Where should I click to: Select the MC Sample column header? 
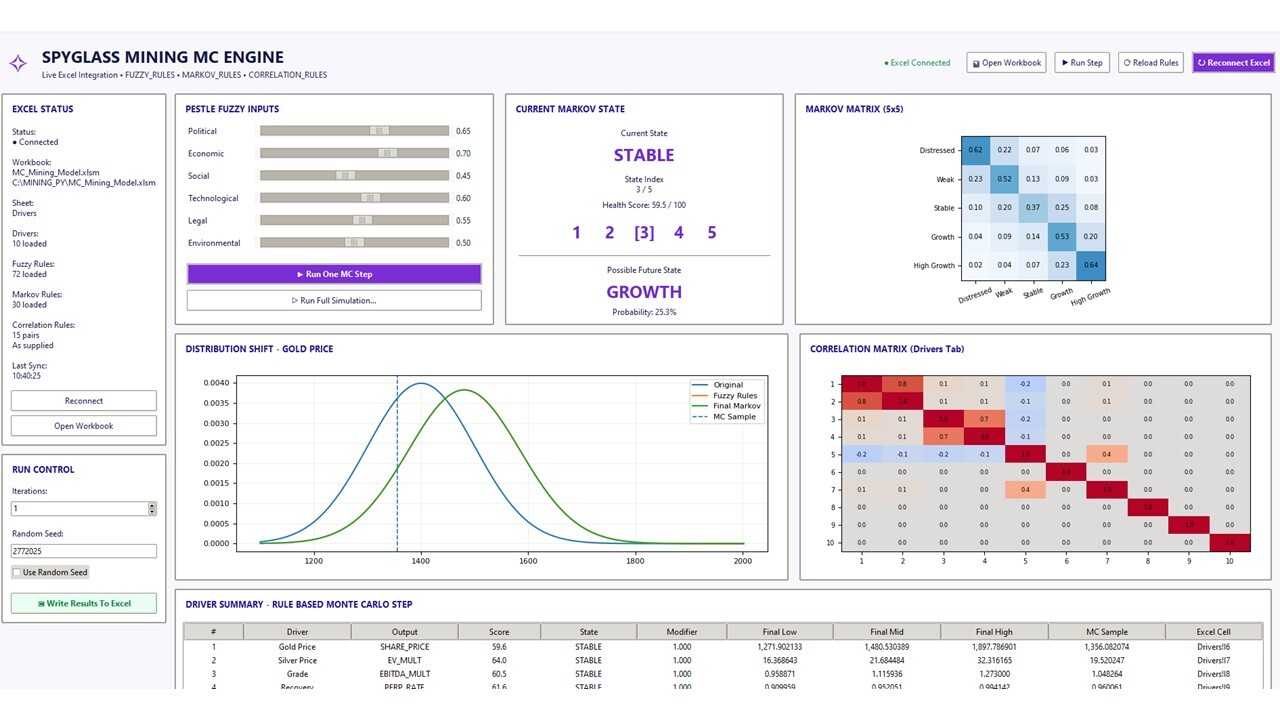pos(1107,632)
